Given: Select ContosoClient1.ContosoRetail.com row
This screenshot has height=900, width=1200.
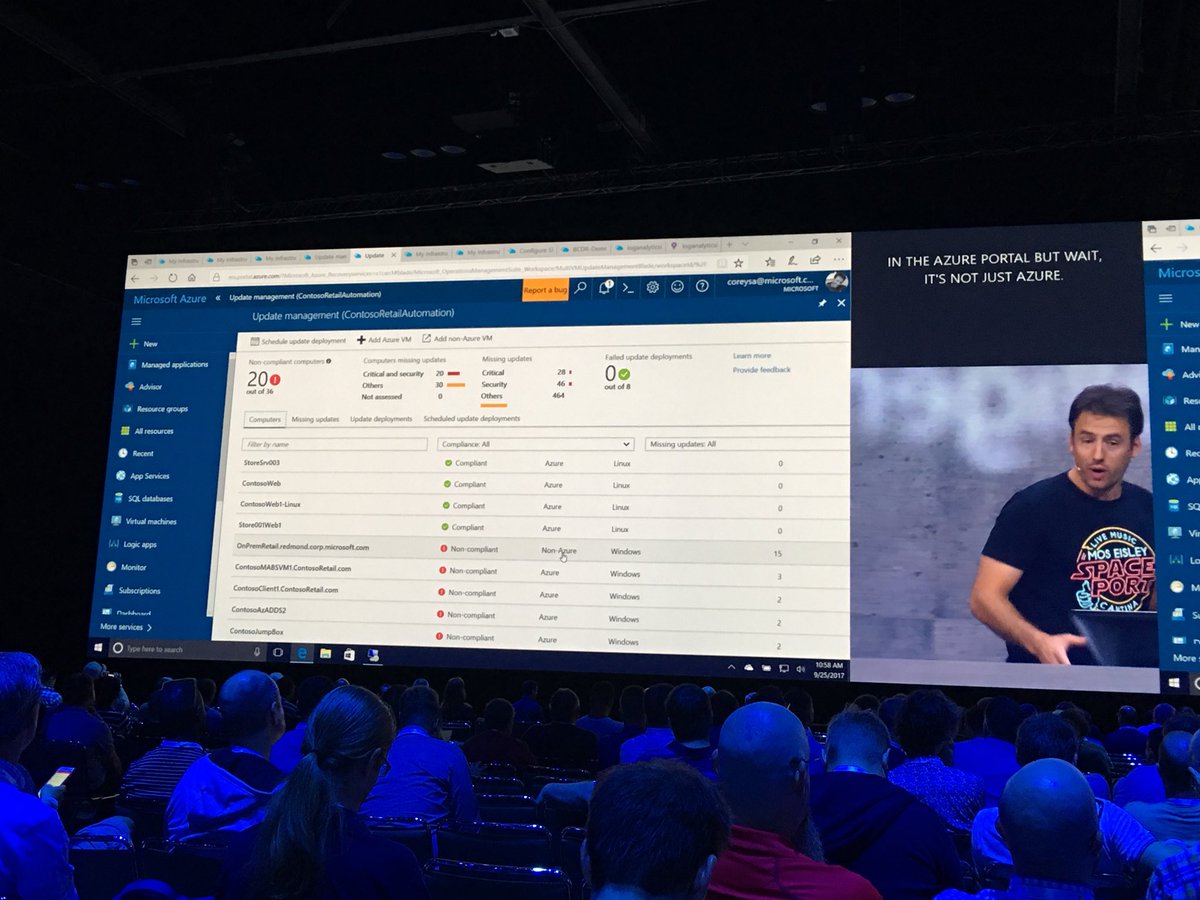Looking at the screenshot, I should [538, 593].
